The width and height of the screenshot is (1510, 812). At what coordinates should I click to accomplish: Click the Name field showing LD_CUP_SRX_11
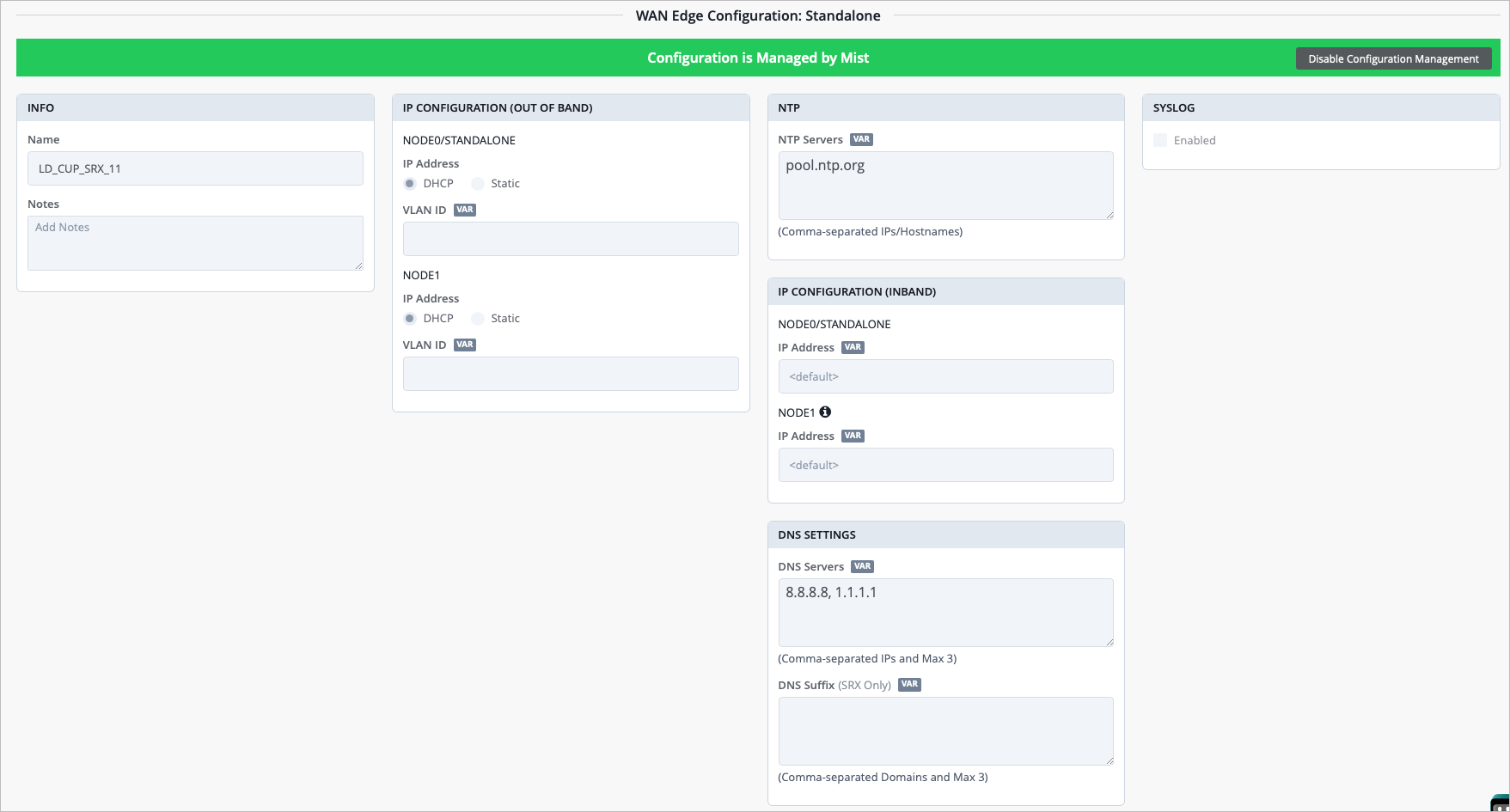coord(195,168)
